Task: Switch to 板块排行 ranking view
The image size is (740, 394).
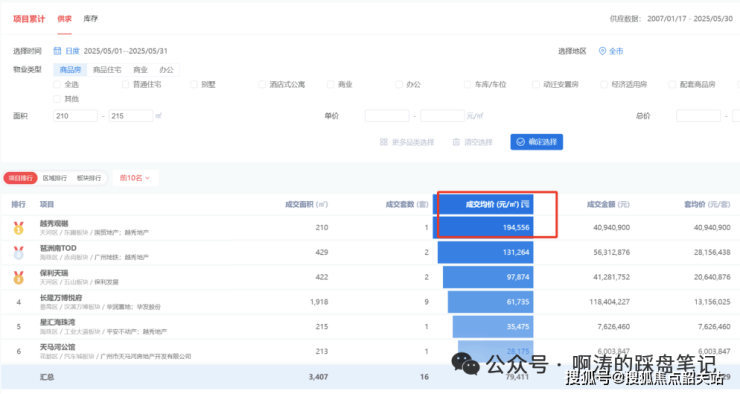Action: point(89,178)
